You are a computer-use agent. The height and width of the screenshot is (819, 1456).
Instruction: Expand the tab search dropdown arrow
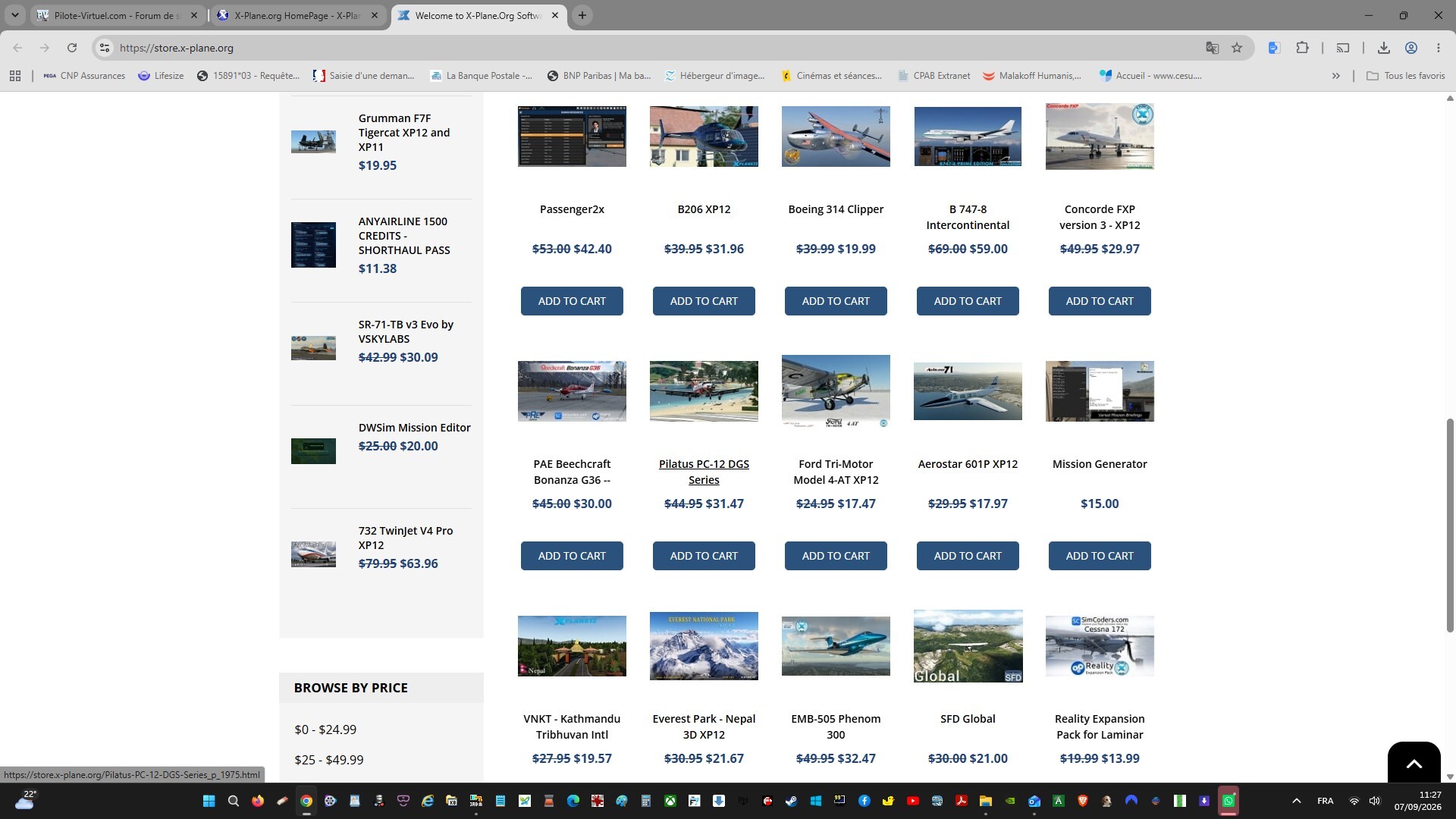[14, 15]
